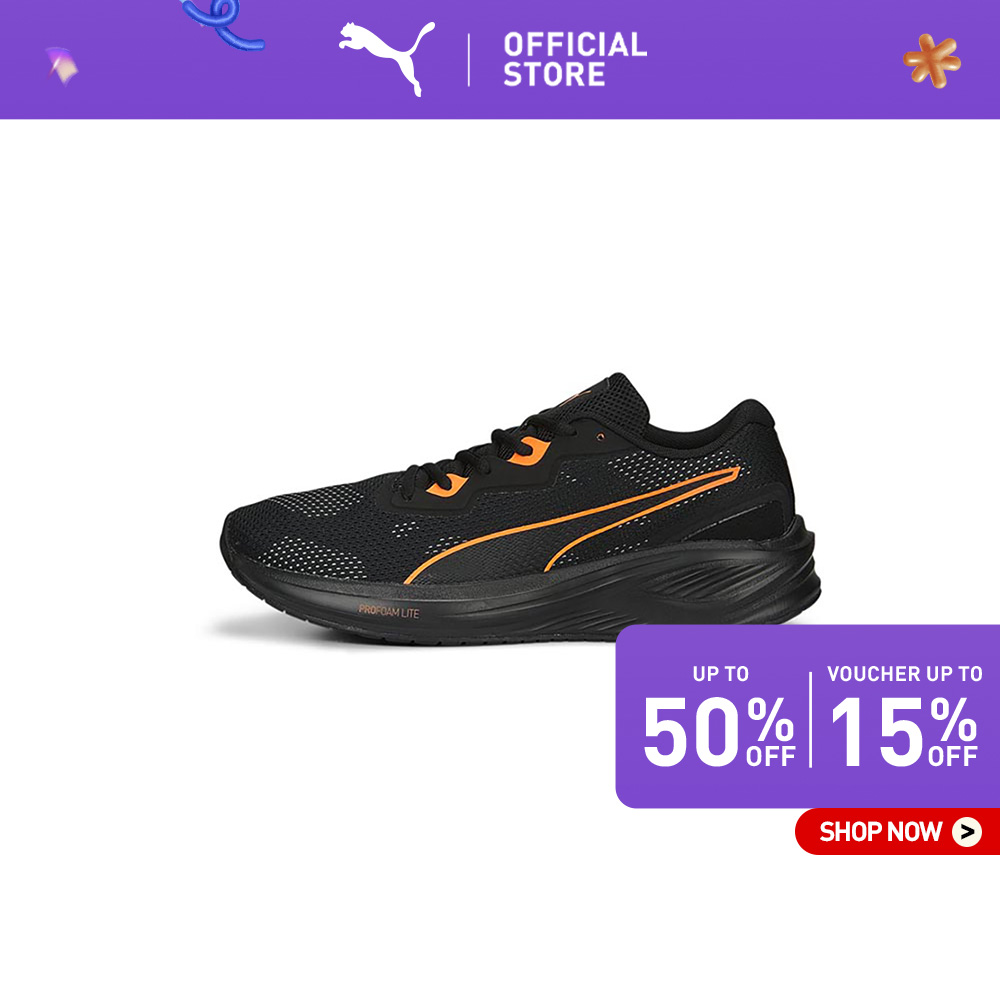Click the orange Puma formstrip on shoe
The width and height of the screenshot is (1000, 1000).
[572, 524]
